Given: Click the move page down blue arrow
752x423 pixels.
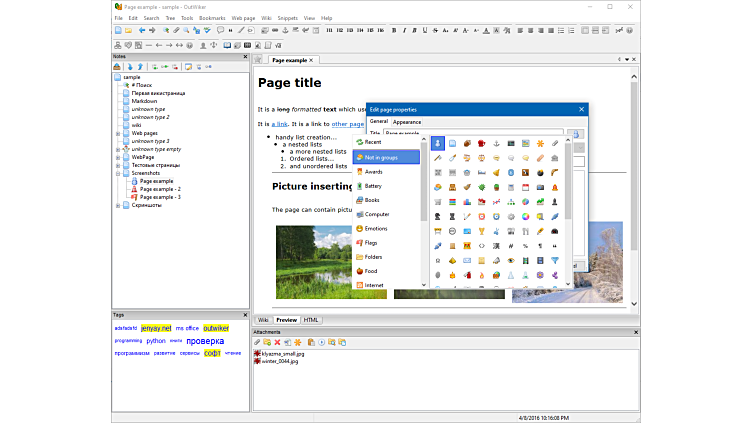Looking at the screenshot, I should (x=130, y=67).
